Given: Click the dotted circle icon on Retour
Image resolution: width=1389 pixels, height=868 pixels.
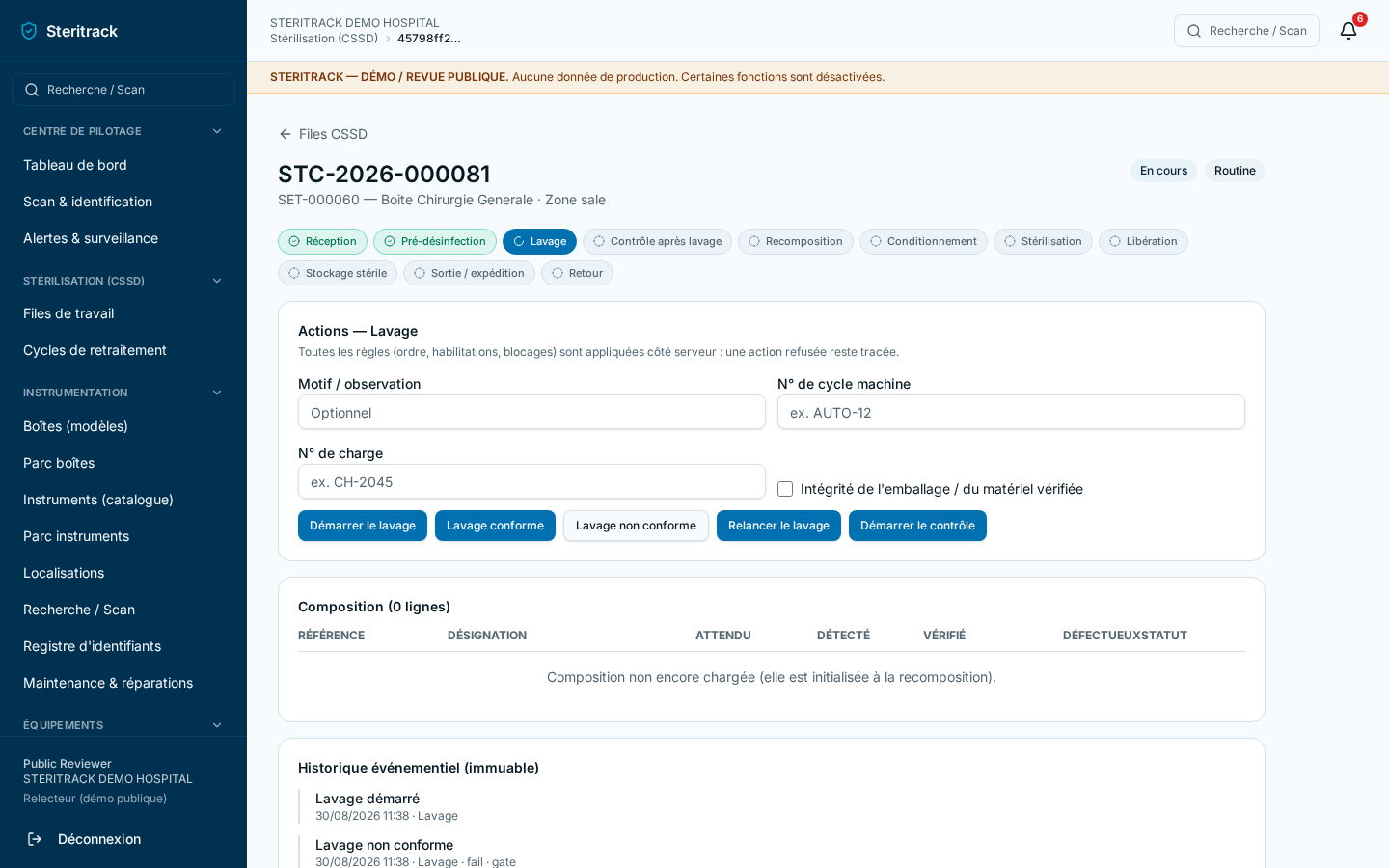Looking at the screenshot, I should pyautogui.click(x=558, y=273).
